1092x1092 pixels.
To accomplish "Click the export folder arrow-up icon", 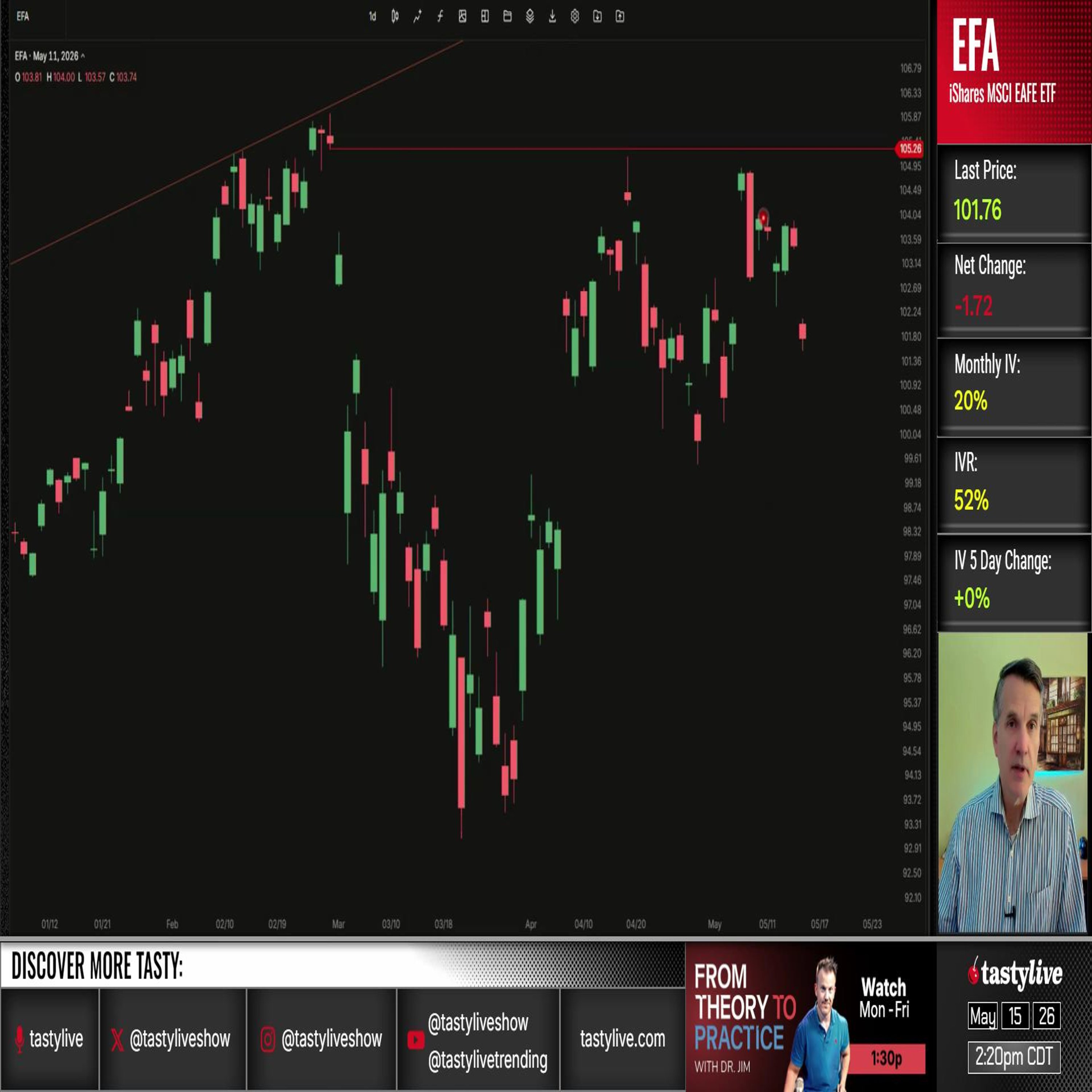I will point(620,16).
